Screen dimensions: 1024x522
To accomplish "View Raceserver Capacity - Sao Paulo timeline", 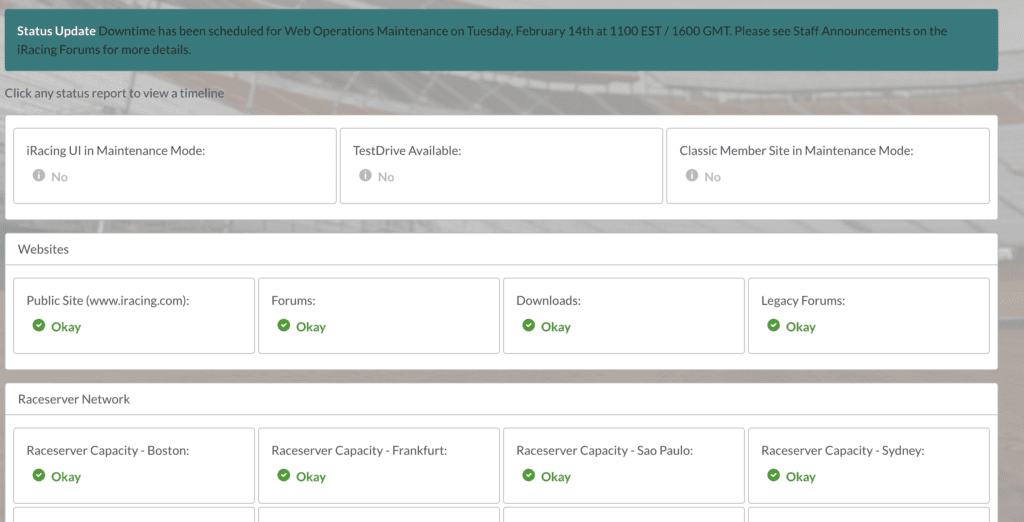I will point(624,466).
